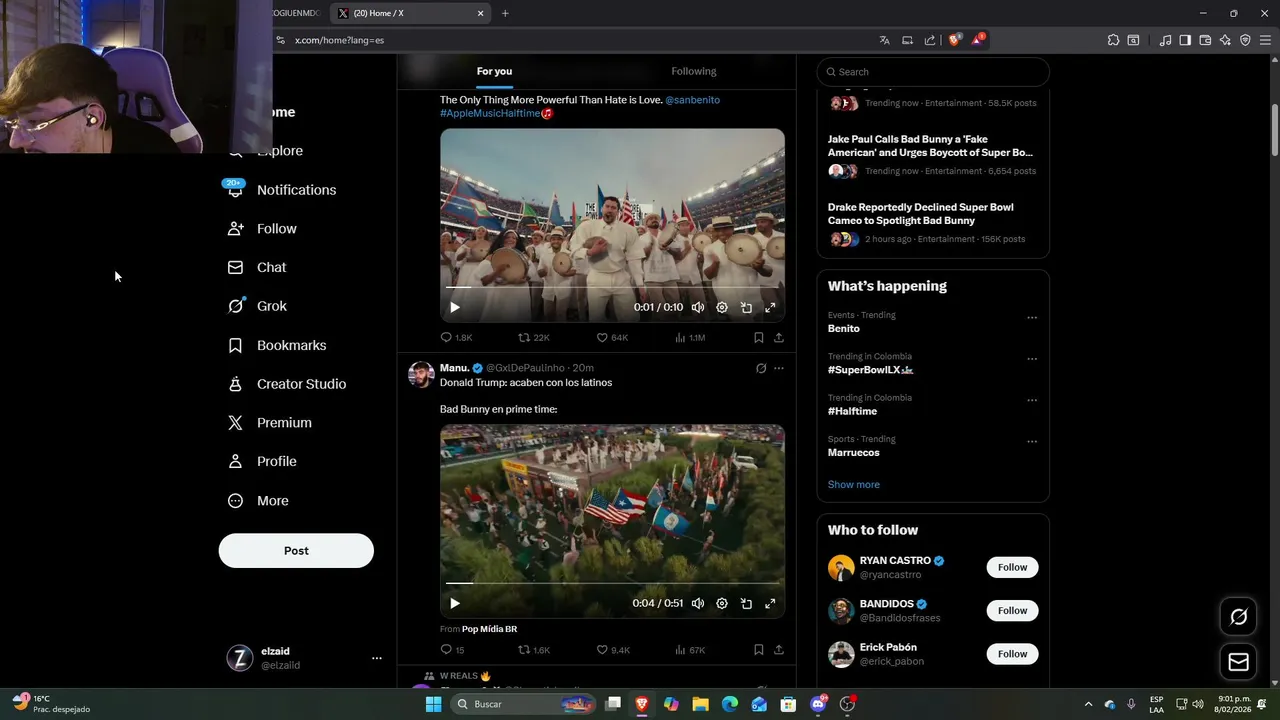
Task: Click the Brave Shields icon in address bar
Action: coord(955,40)
